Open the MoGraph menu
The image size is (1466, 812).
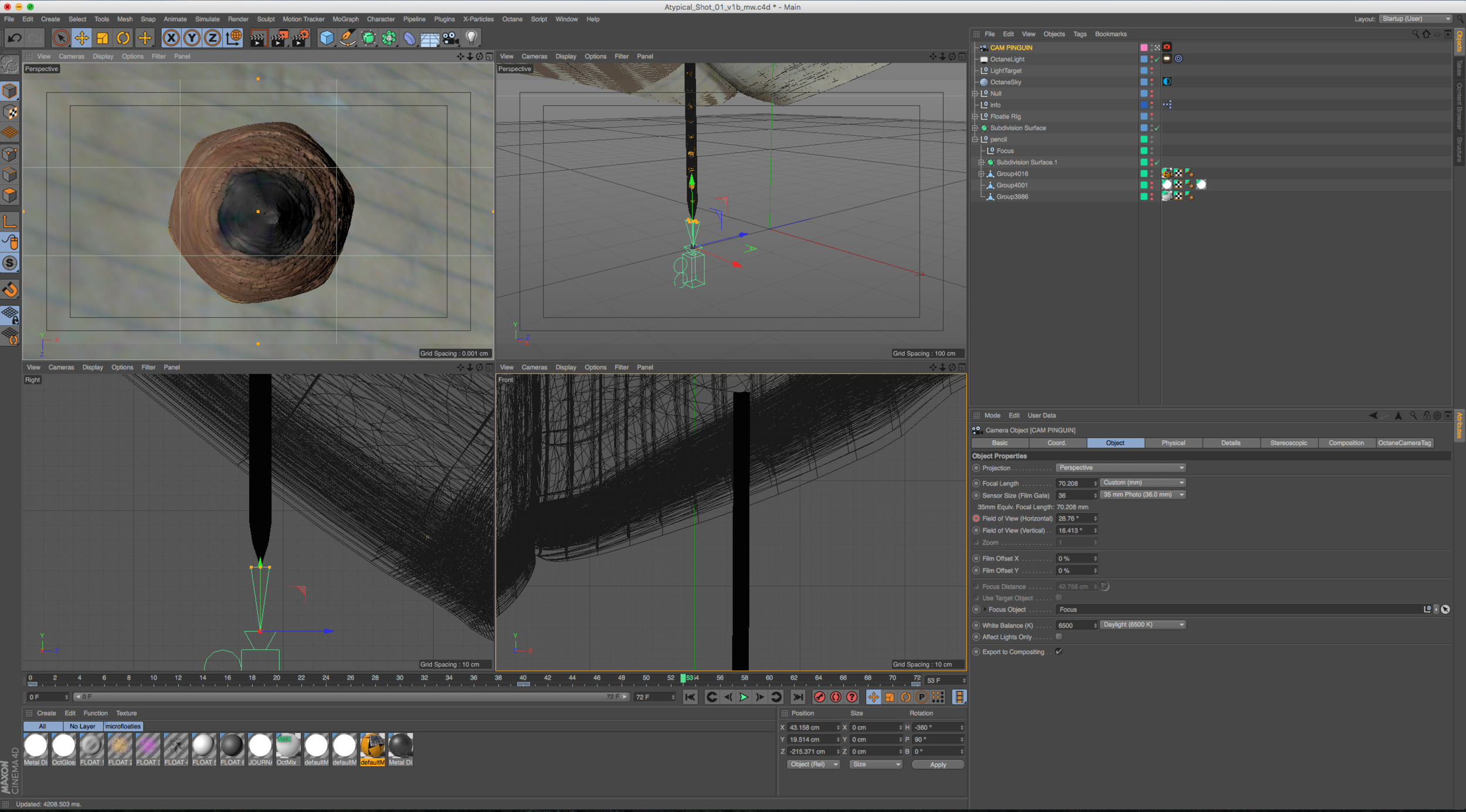(x=345, y=19)
